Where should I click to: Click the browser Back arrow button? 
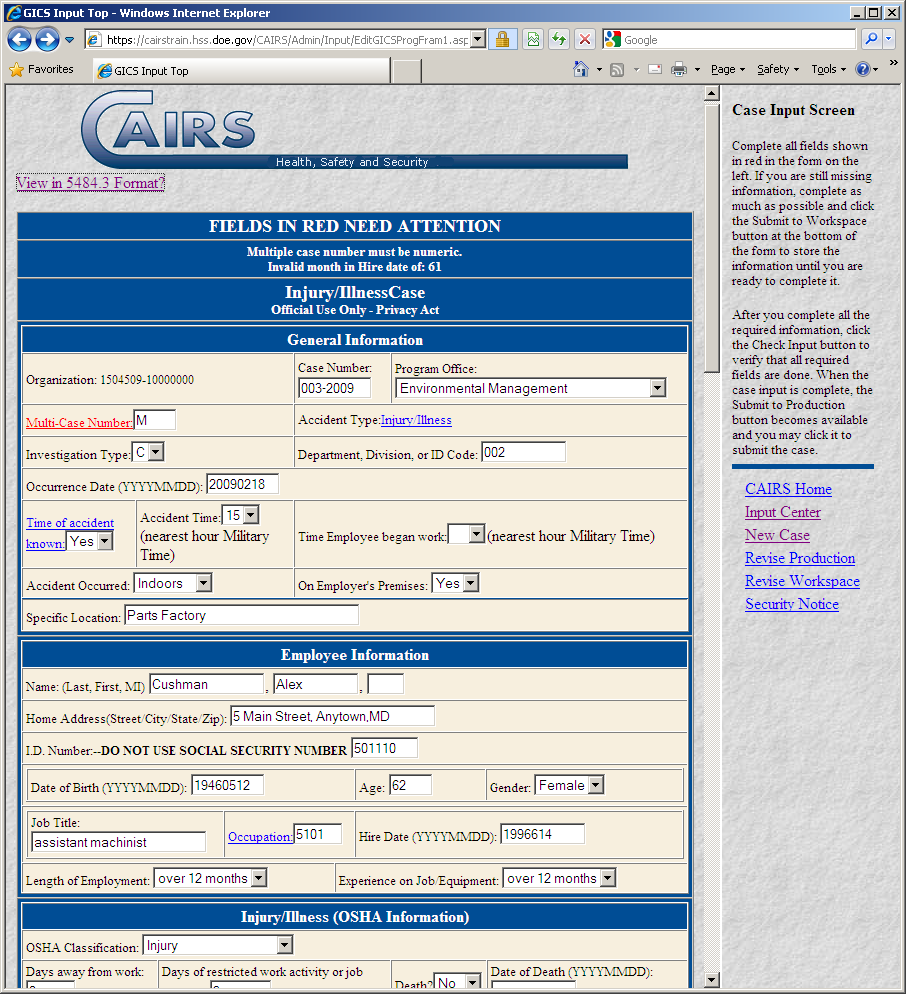[x=20, y=39]
